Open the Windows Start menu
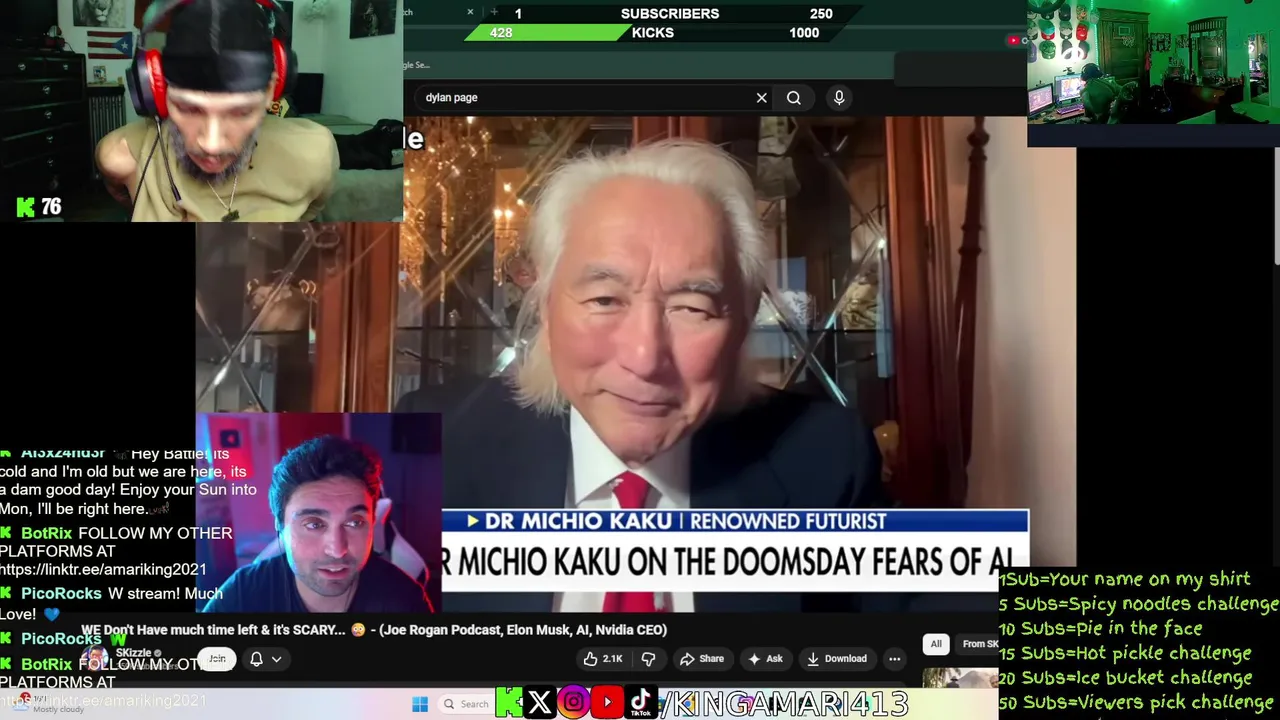The height and width of the screenshot is (720, 1280). [x=420, y=704]
